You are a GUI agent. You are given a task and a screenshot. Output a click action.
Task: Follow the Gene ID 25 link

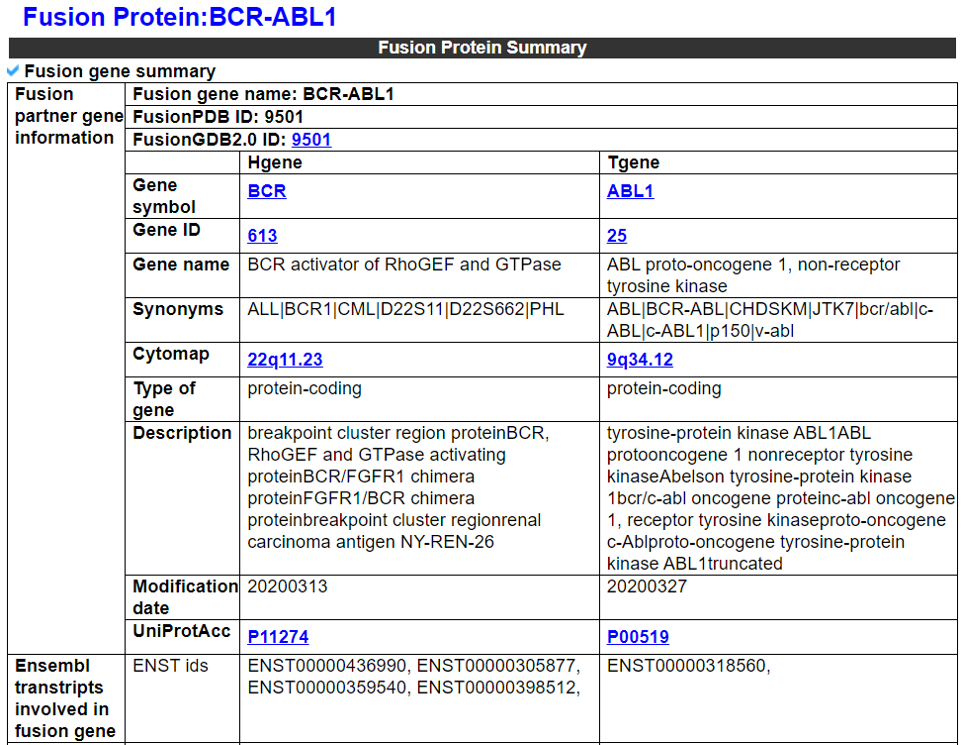point(617,236)
